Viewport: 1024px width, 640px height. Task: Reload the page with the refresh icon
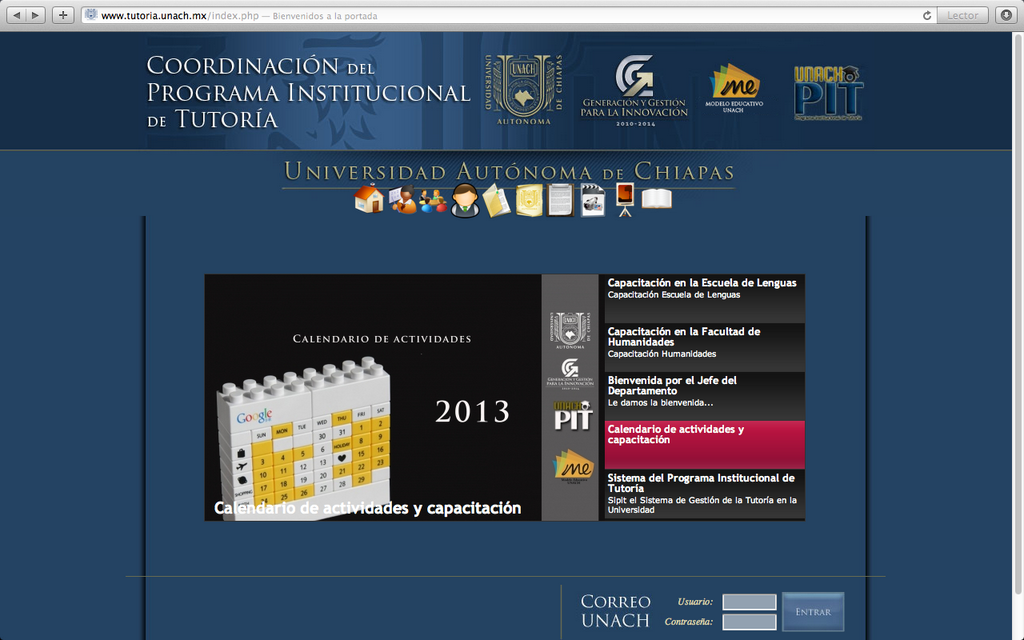coord(927,16)
